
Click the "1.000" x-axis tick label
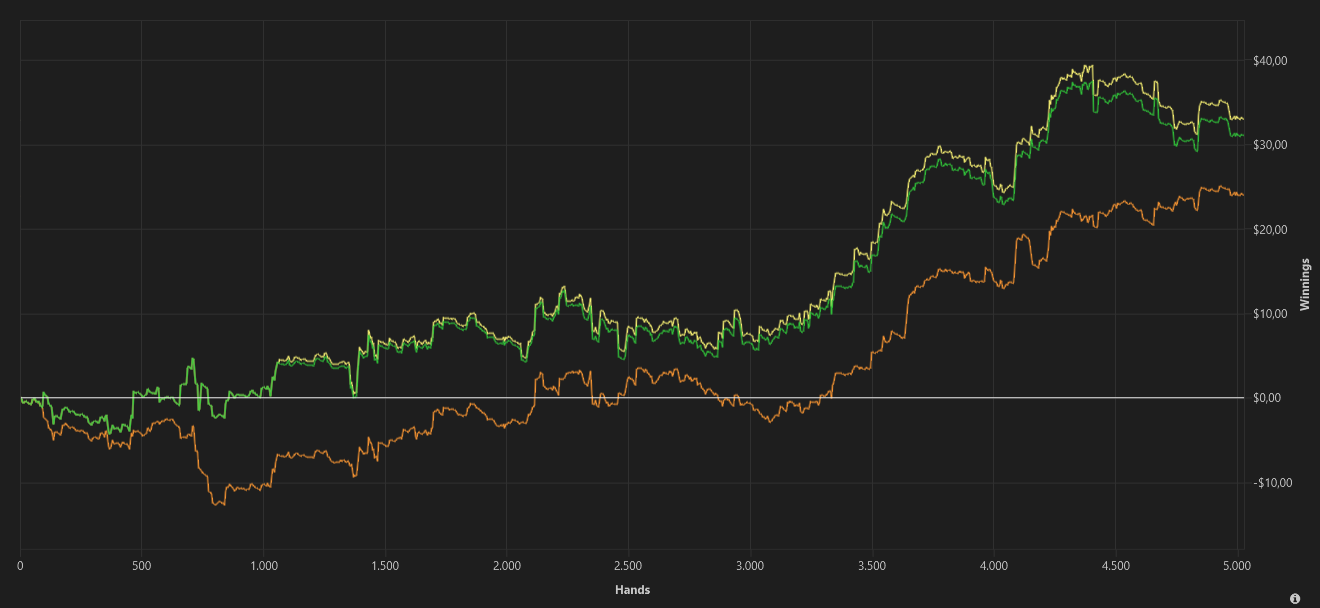(263, 565)
